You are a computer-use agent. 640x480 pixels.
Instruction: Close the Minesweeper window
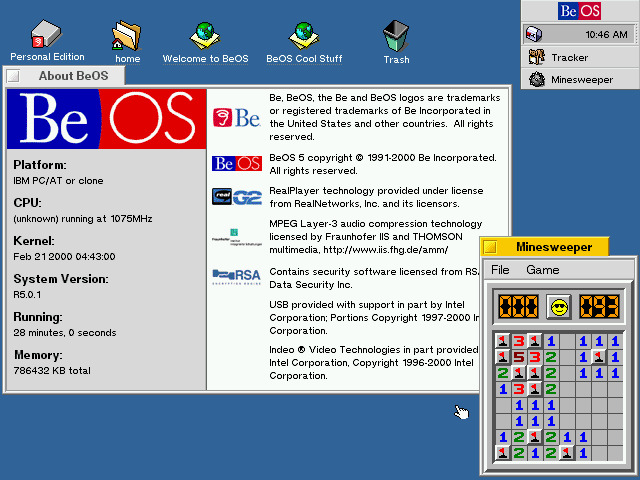click(x=490, y=247)
